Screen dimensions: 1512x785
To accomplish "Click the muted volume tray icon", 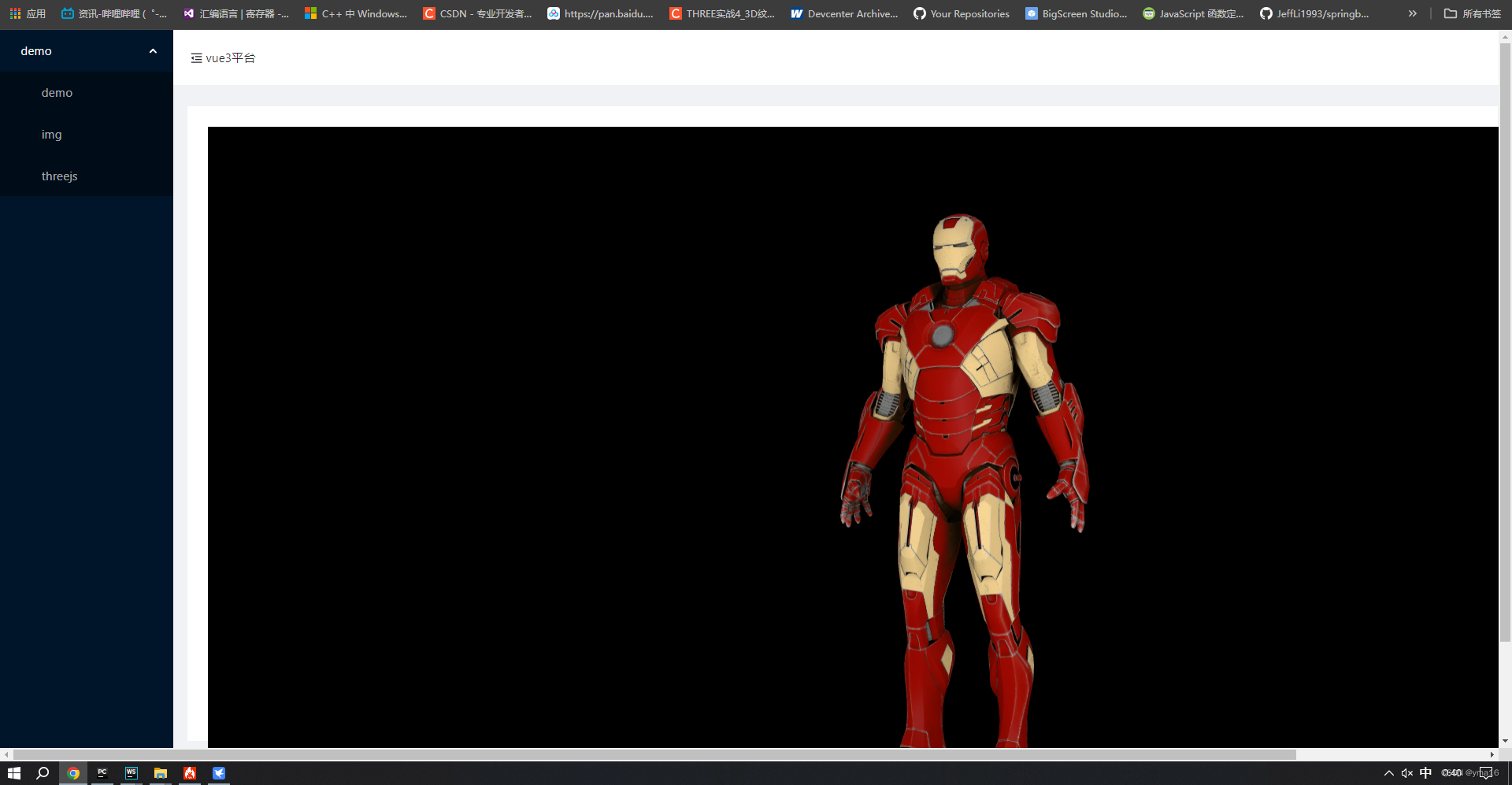I will pyautogui.click(x=1407, y=773).
